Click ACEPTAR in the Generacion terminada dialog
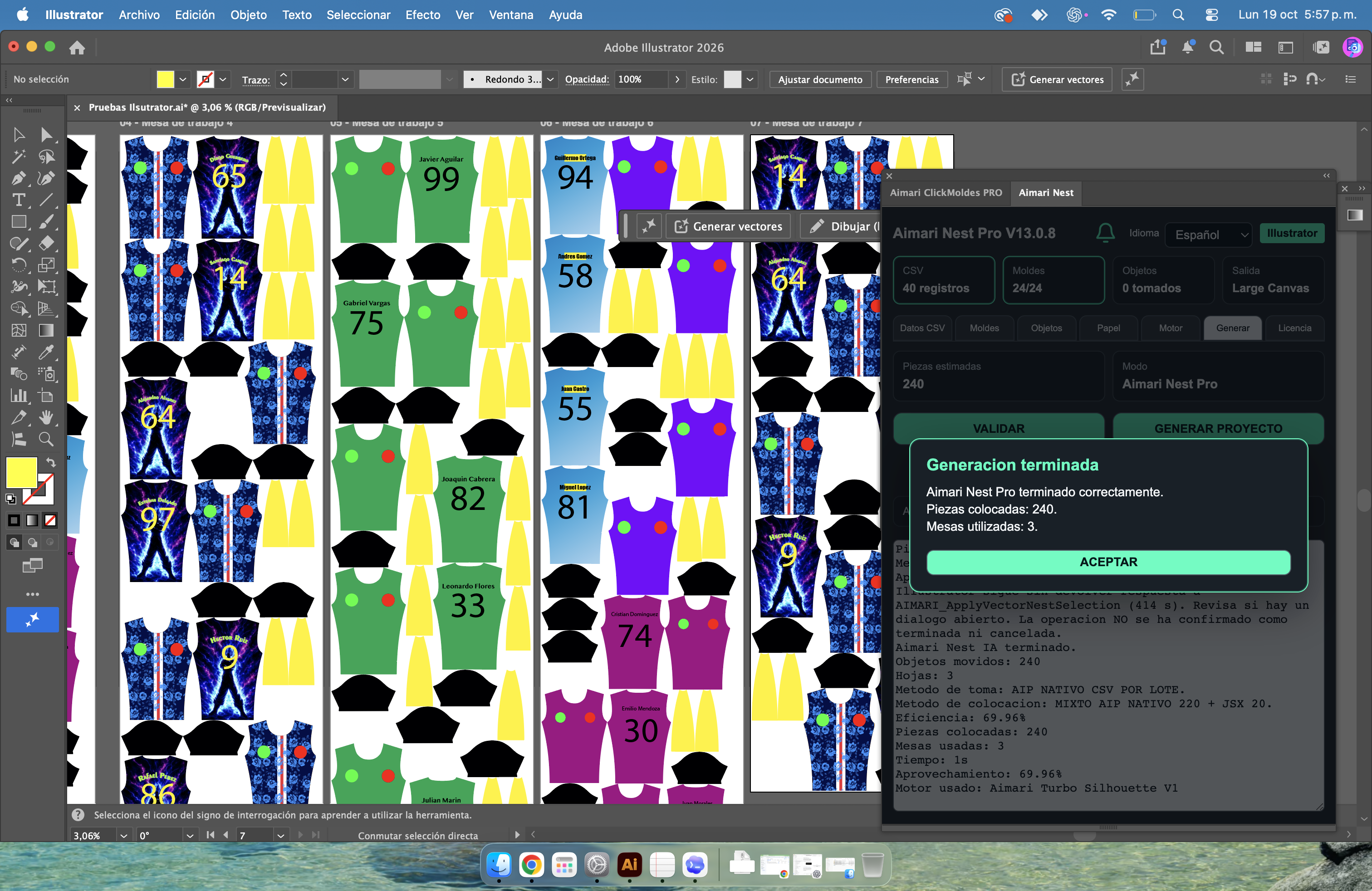Viewport: 1372px width, 891px height. pos(1108,562)
